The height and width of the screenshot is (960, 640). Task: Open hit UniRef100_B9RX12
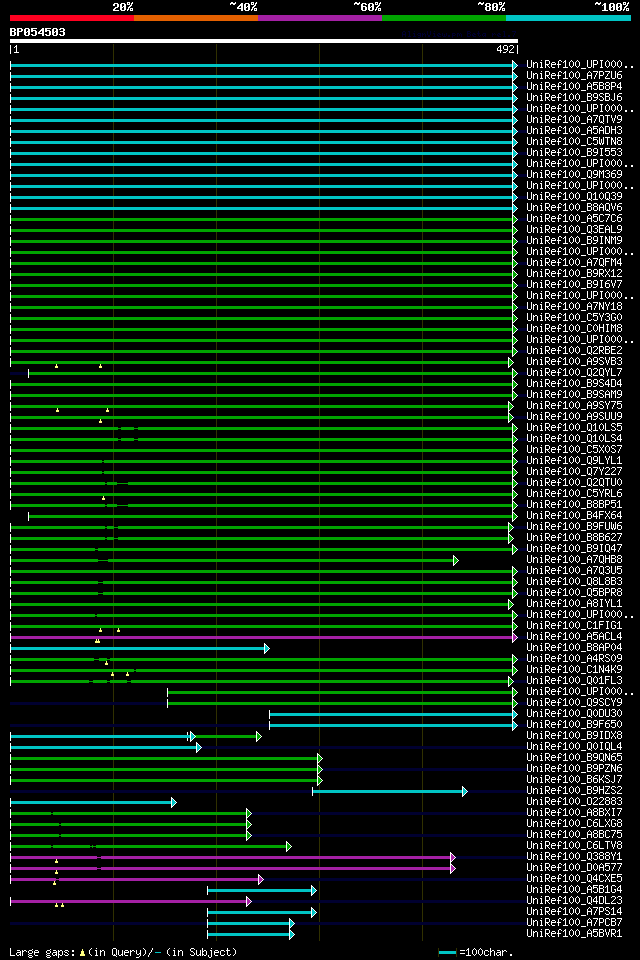click(x=574, y=274)
